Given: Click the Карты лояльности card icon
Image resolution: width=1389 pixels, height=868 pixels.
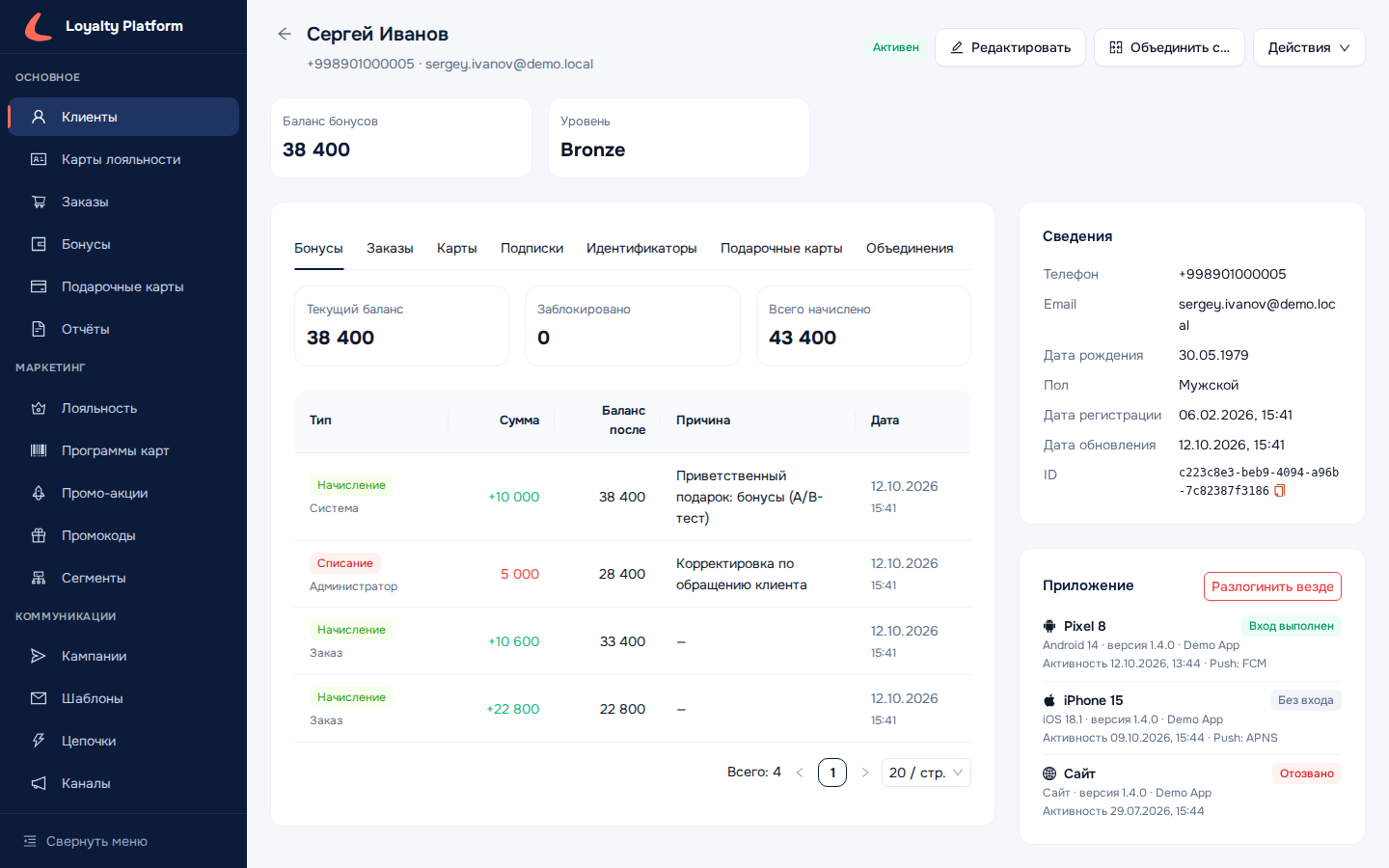Looking at the screenshot, I should click(39, 159).
